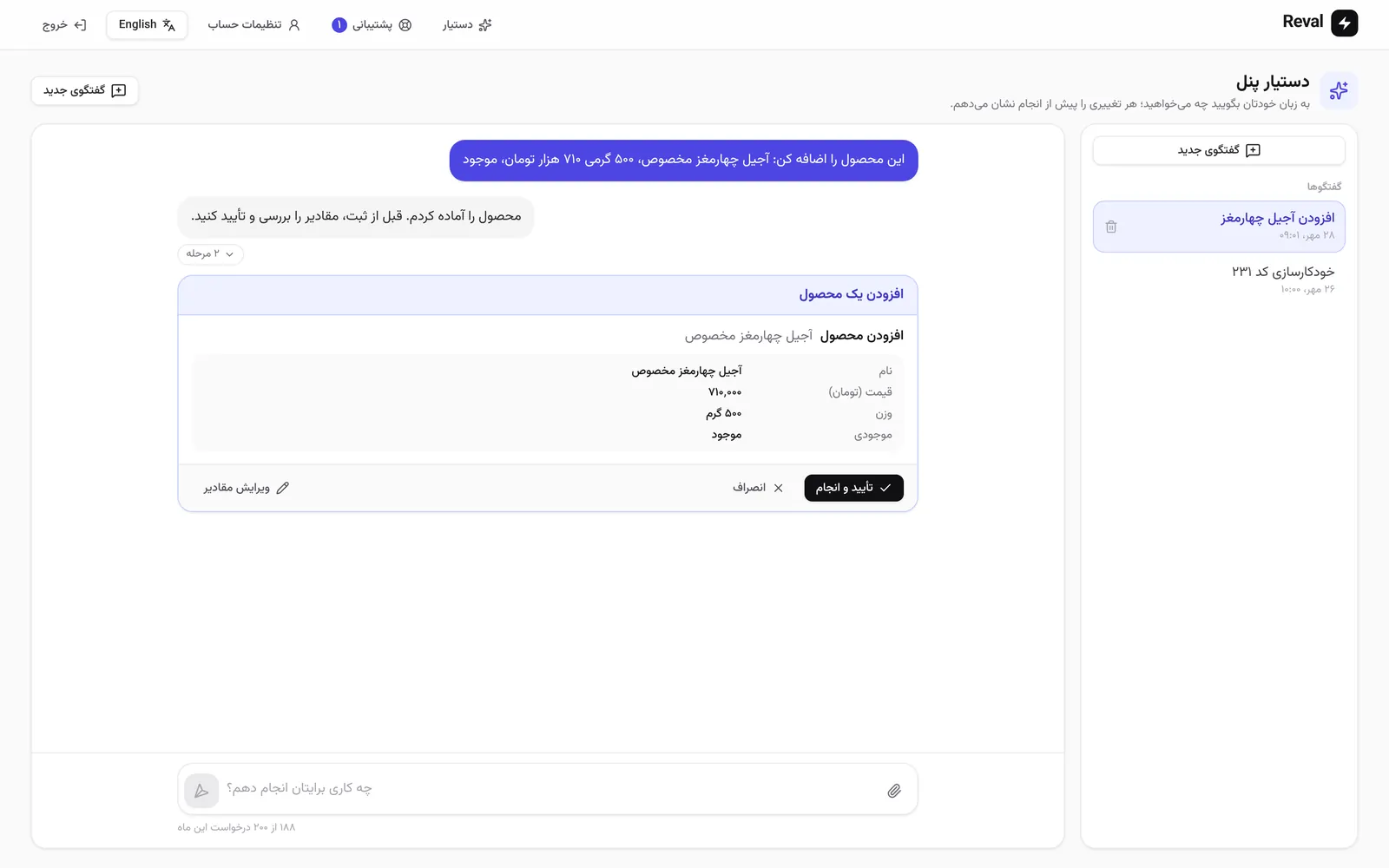Image resolution: width=1389 pixels, height=868 pixels.
Task: Click the sparkle assistant icon beside دستیار پنل
Action: click(x=1339, y=90)
